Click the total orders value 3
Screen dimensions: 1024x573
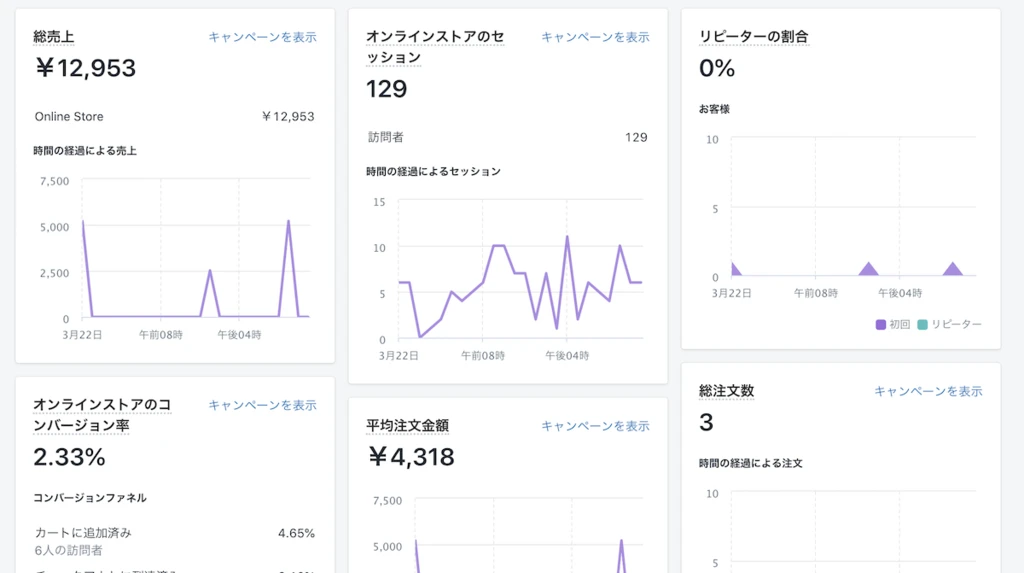point(706,423)
